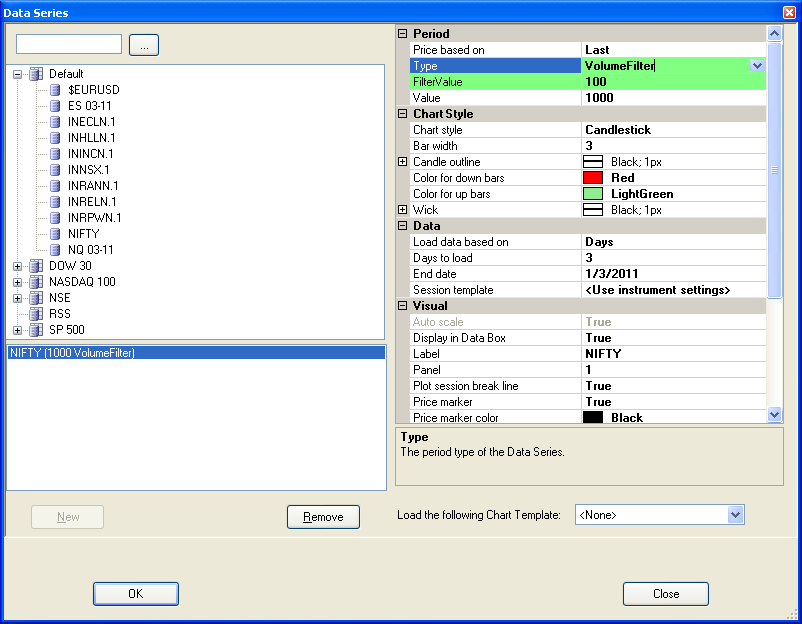Screen dimensions: 802x624
Task: Click Session template Use instrument settings value
Action: (674, 290)
